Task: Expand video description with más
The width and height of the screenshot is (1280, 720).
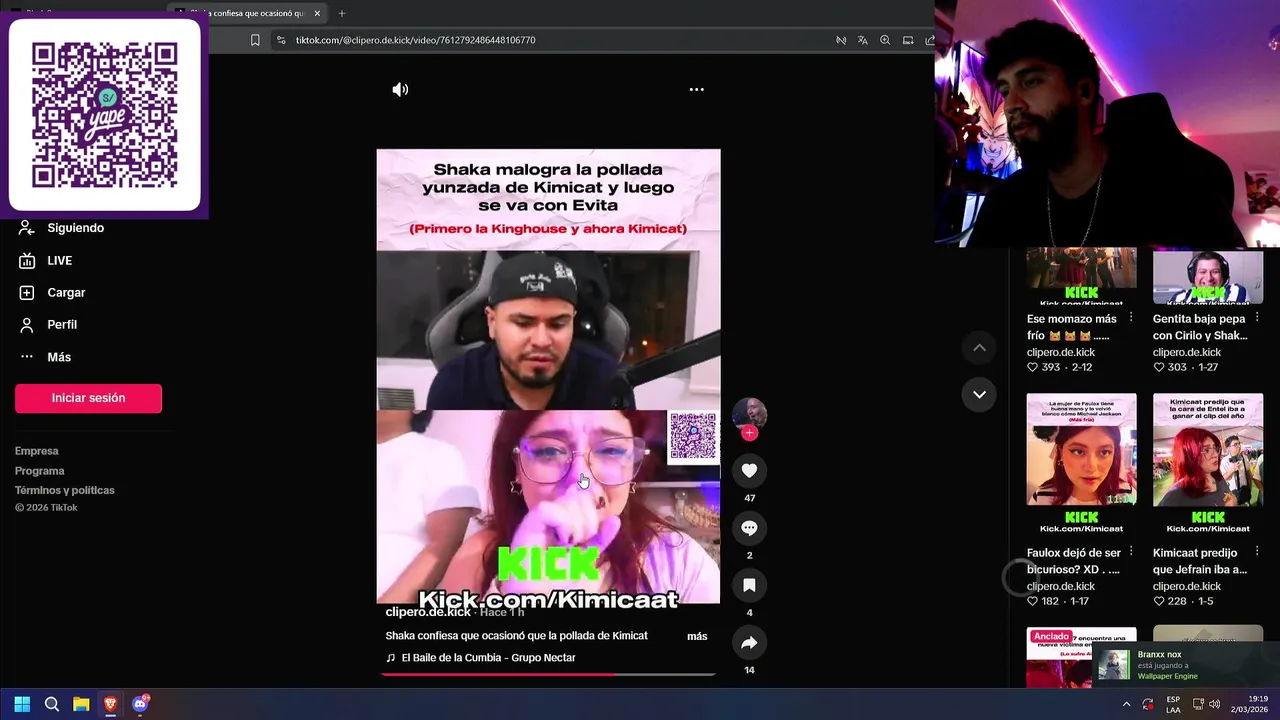Action: 697,636
